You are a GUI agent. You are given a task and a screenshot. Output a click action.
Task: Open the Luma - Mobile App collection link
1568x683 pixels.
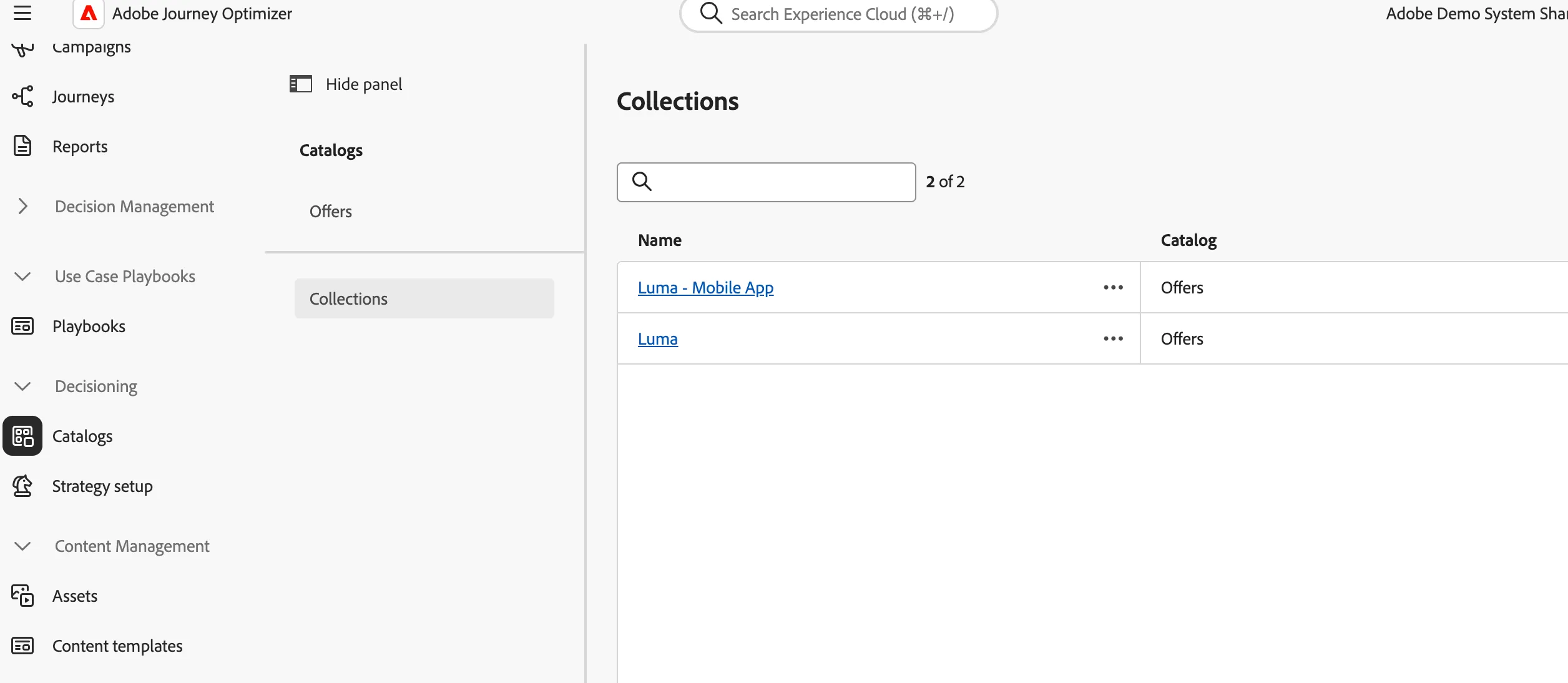pyautogui.click(x=705, y=288)
